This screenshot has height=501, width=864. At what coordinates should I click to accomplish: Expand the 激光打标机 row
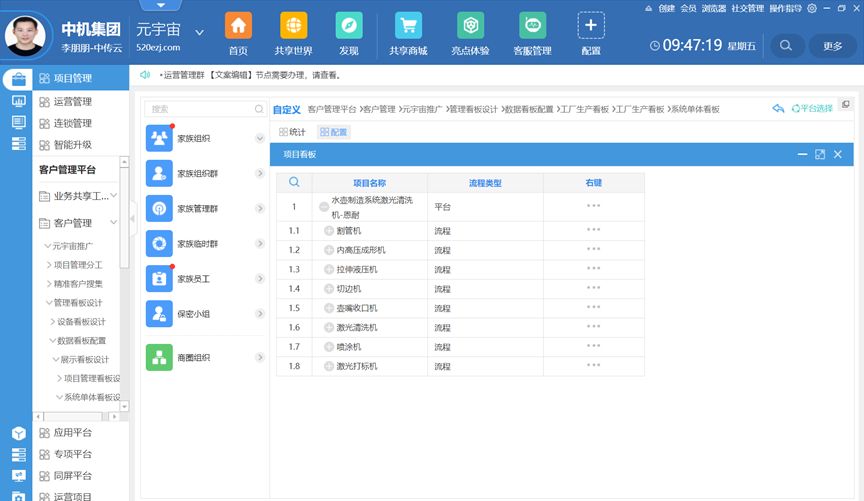coord(329,366)
